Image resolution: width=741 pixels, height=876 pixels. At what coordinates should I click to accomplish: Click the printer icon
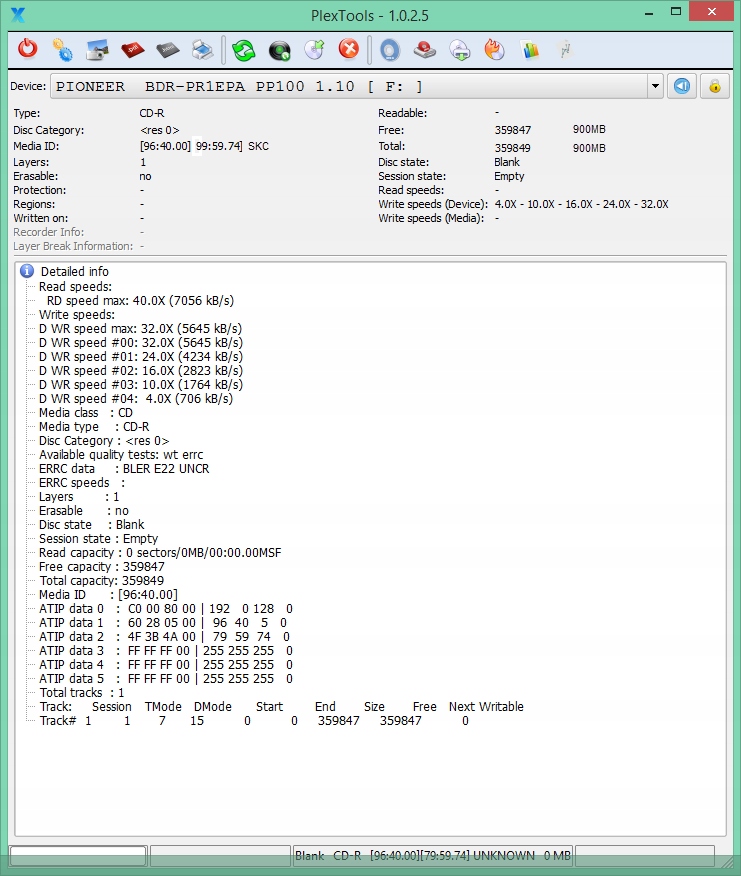(202, 49)
